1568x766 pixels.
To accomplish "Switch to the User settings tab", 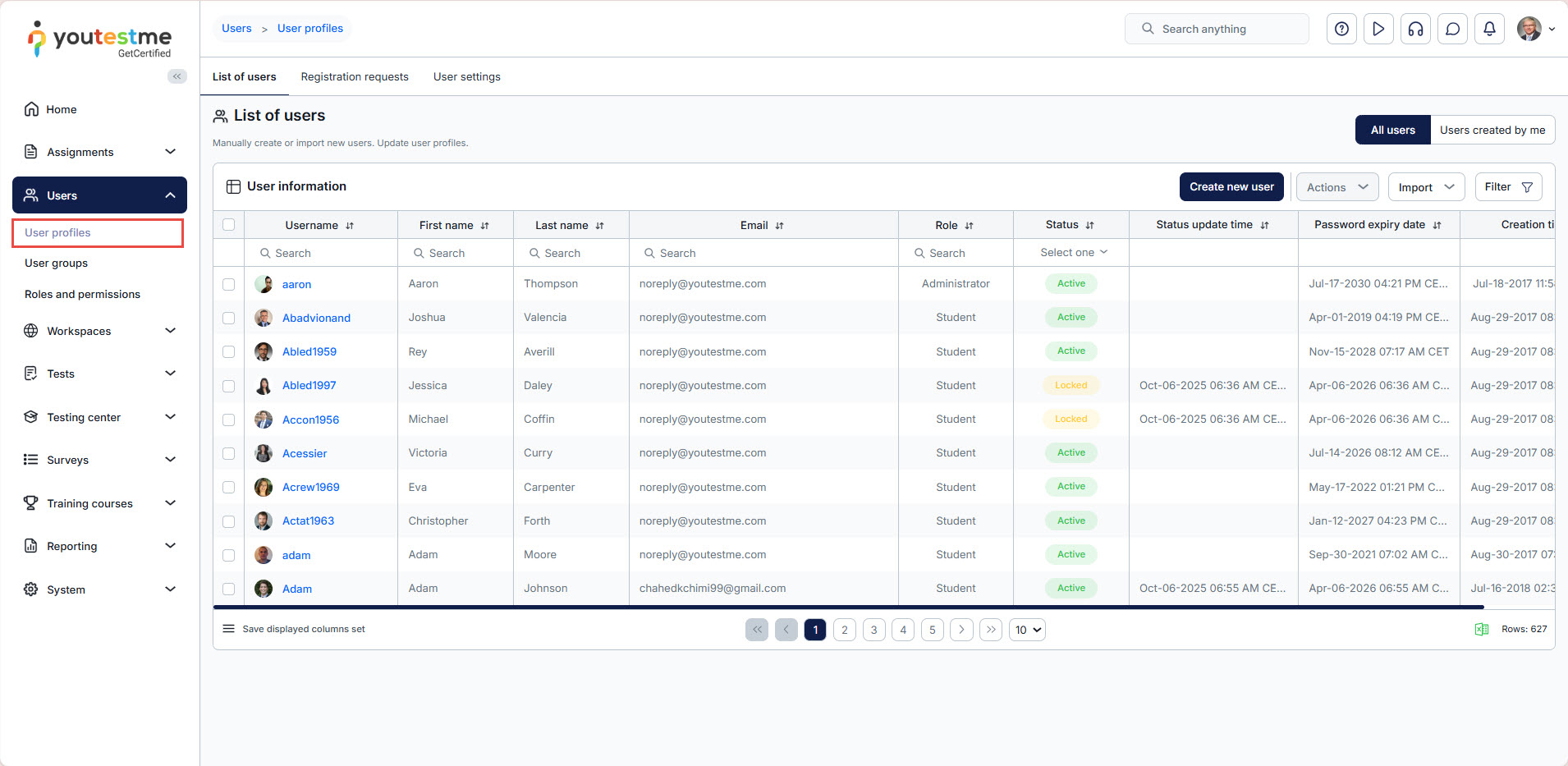I will coord(466,77).
